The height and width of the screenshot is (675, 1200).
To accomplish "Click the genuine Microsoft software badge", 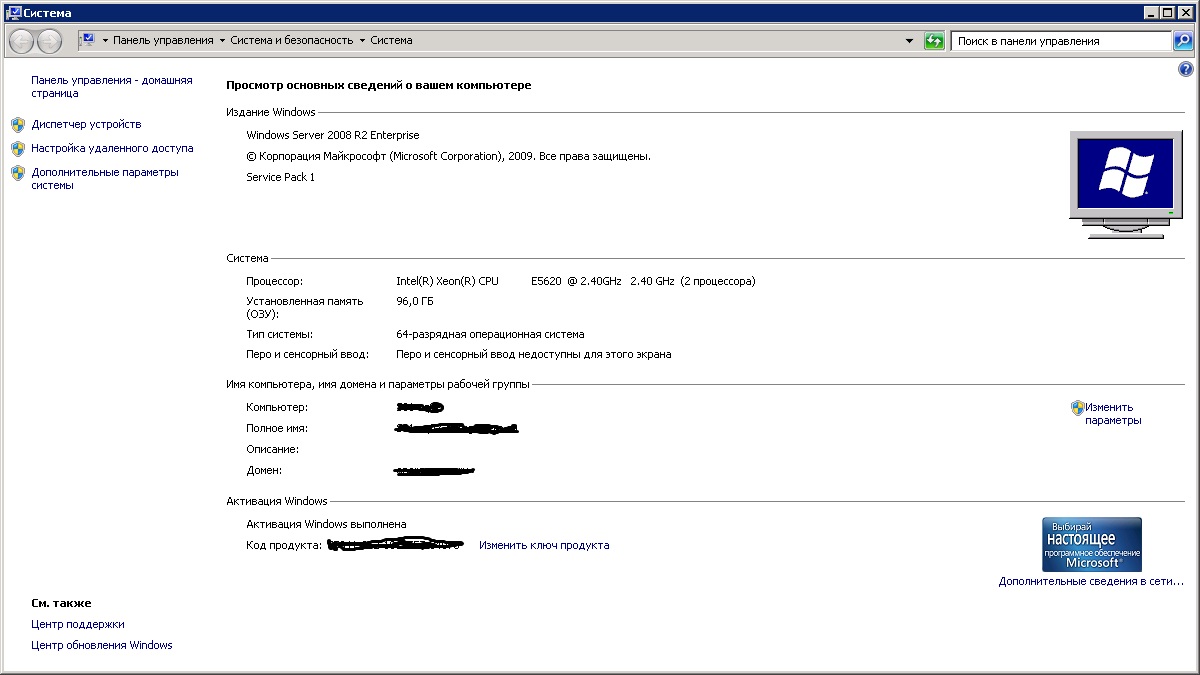I will [1091, 544].
